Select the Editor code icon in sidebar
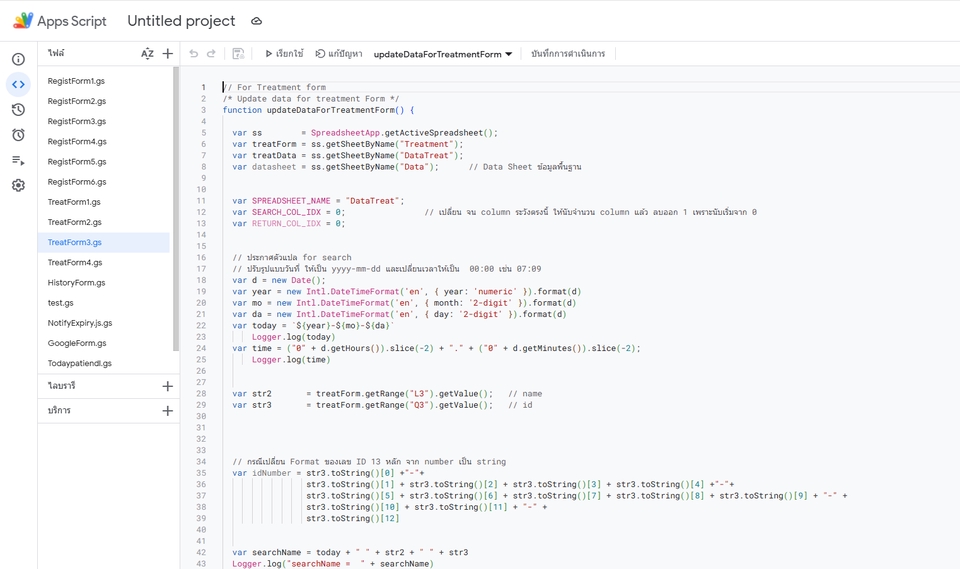Viewport: 960px width, 569px height. coord(18,85)
